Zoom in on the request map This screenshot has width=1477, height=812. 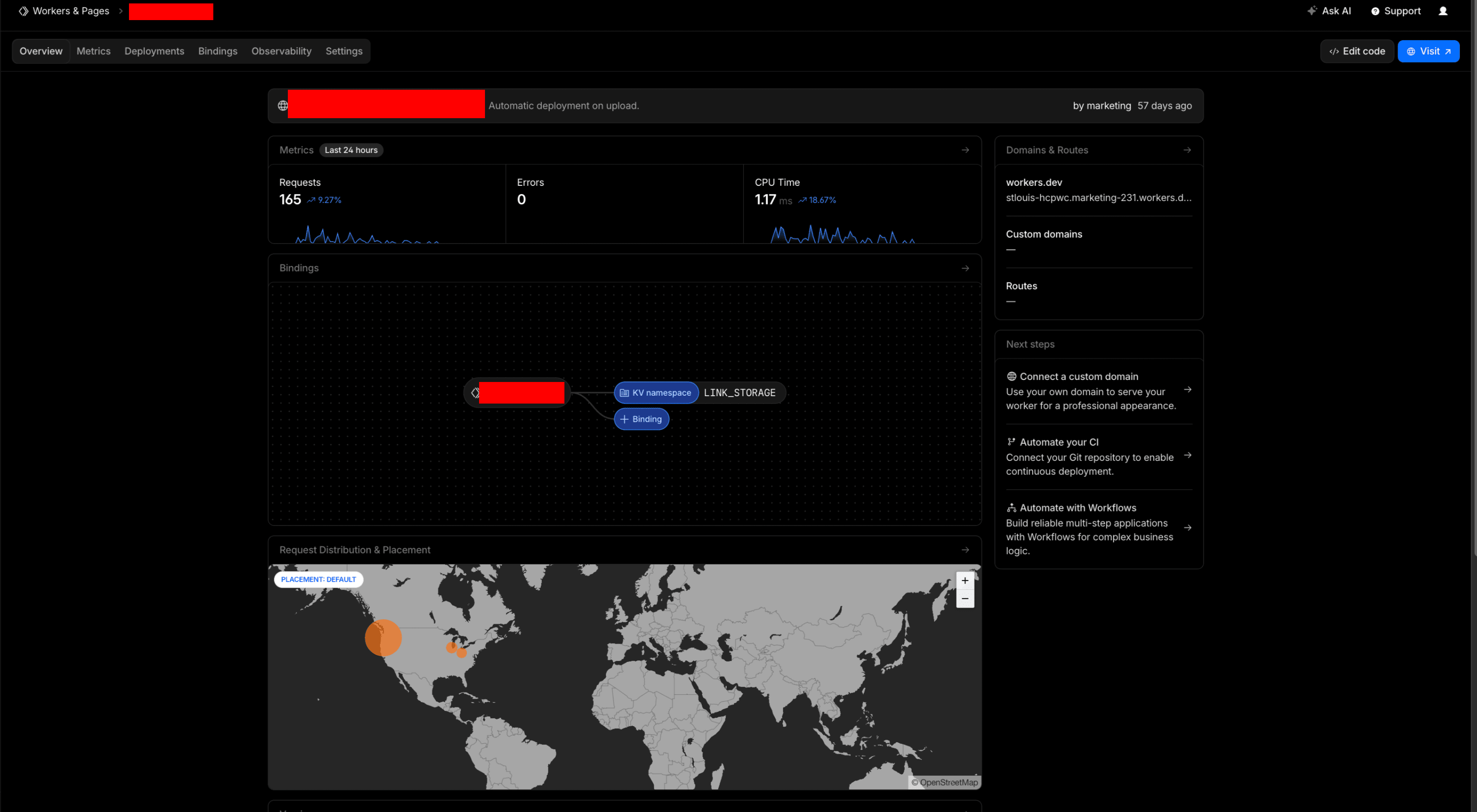[x=965, y=581]
